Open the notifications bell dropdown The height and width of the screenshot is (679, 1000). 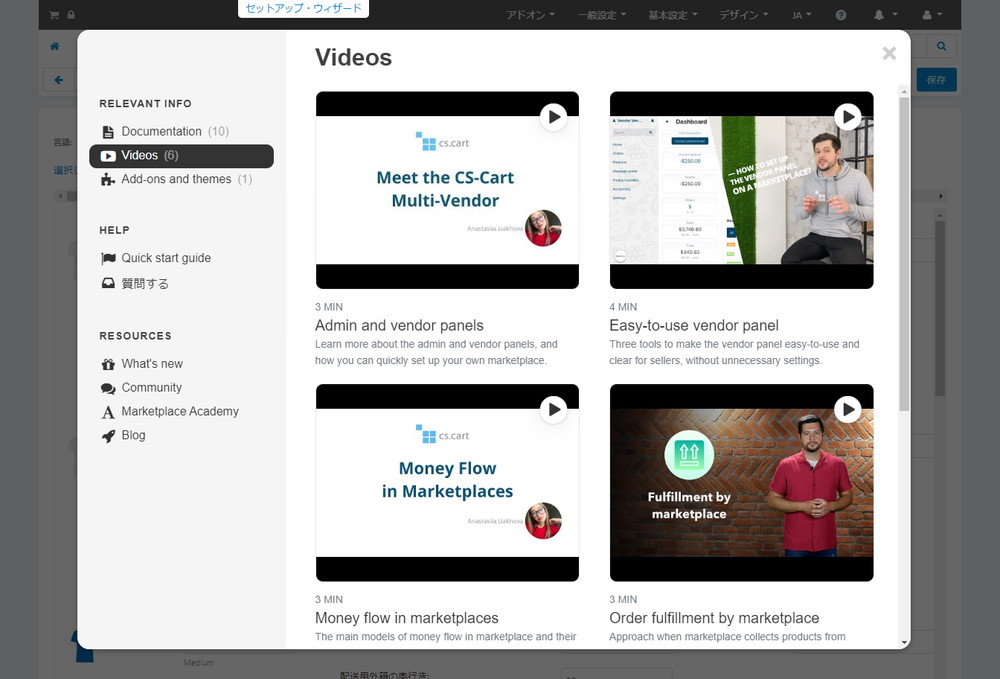pos(885,15)
